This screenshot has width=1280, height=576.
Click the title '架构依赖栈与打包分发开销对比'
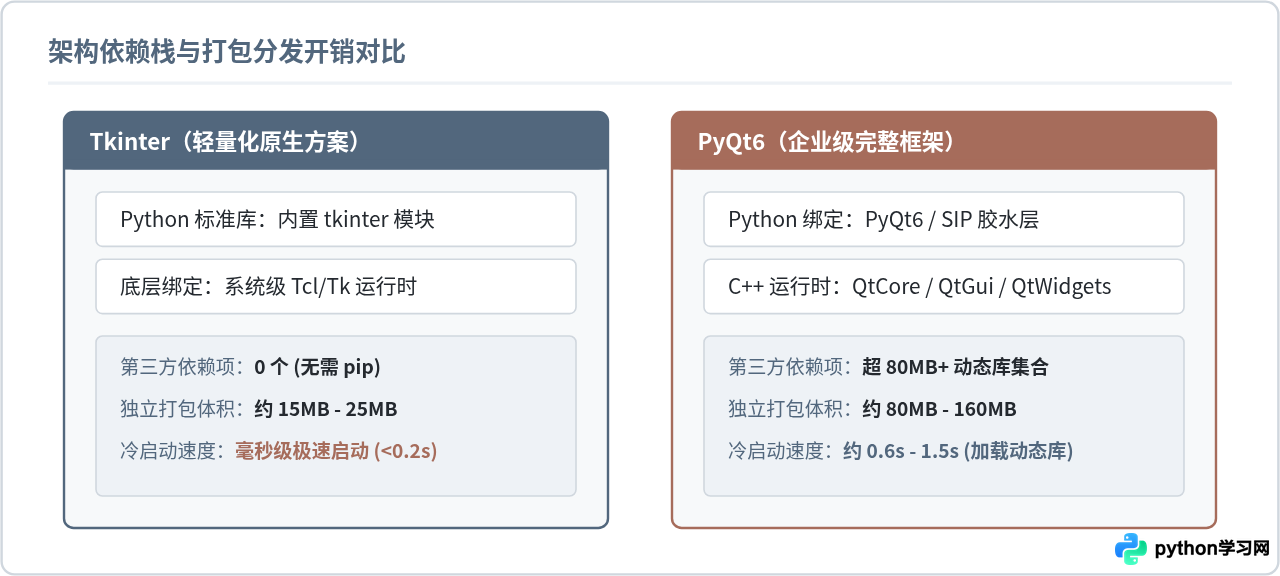pyautogui.click(x=227, y=52)
